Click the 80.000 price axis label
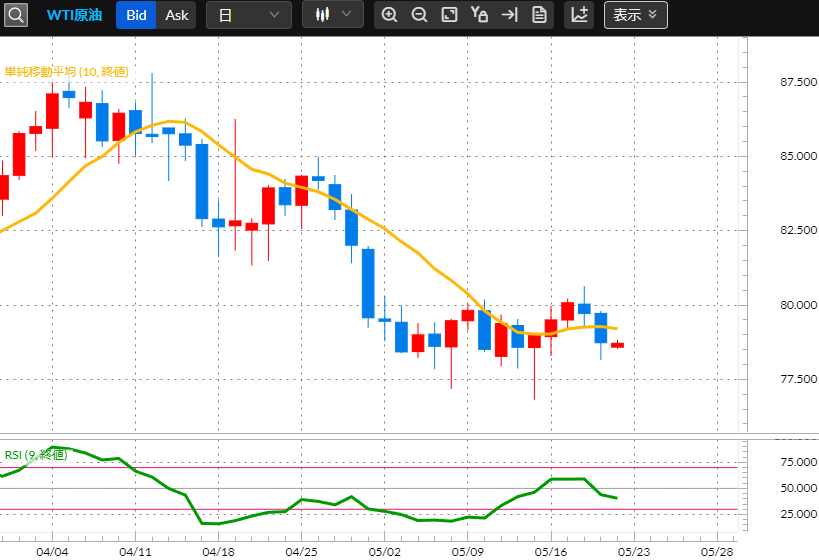This screenshot has width=819, height=560. pos(798,305)
